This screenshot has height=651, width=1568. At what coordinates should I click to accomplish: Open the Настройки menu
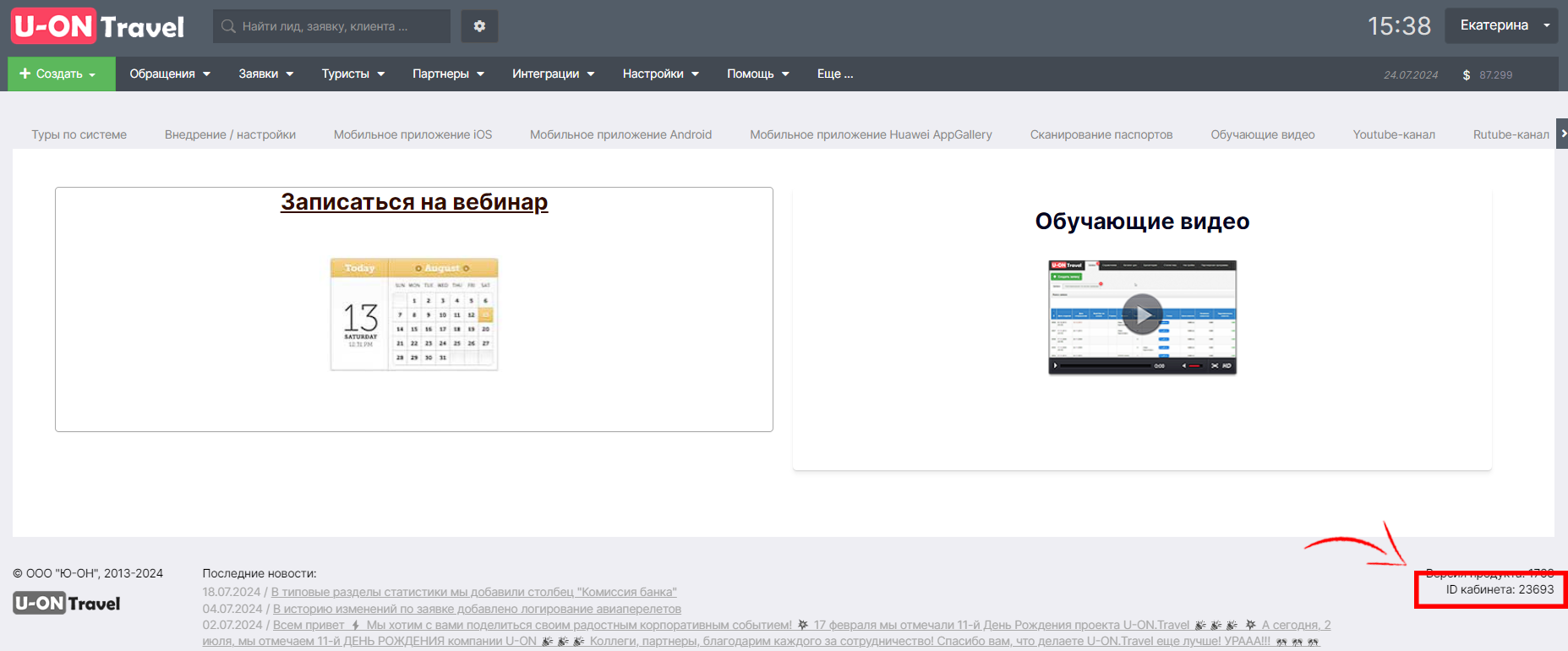(661, 74)
